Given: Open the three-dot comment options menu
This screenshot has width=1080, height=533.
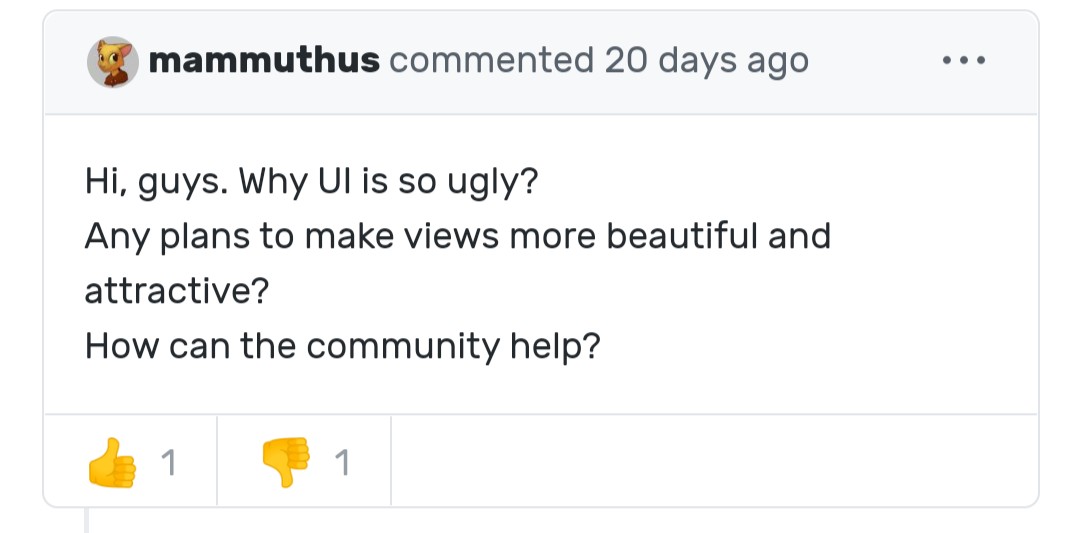Looking at the screenshot, I should tap(964, 62).
